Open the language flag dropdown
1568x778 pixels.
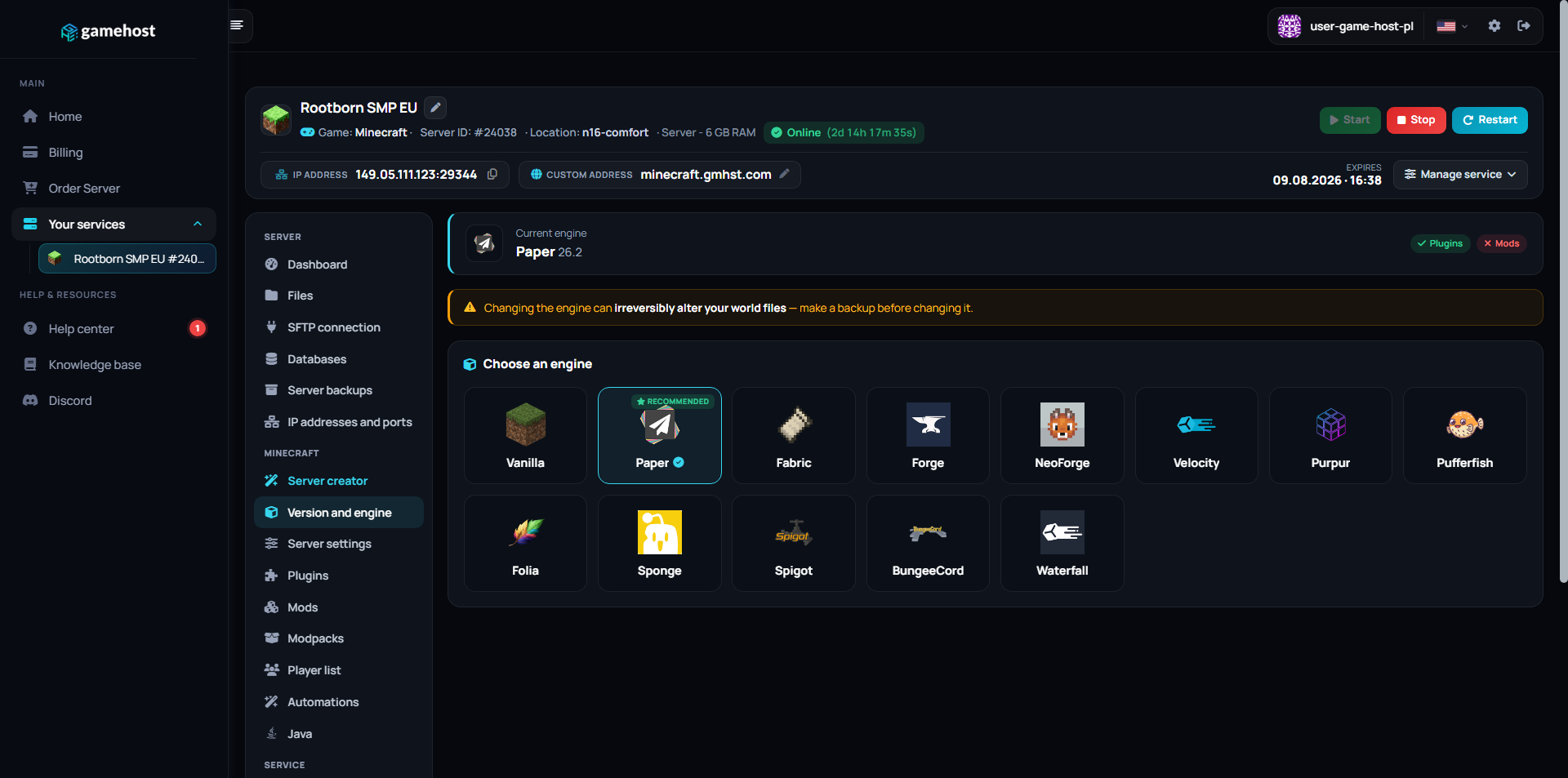click(1452, 26)
